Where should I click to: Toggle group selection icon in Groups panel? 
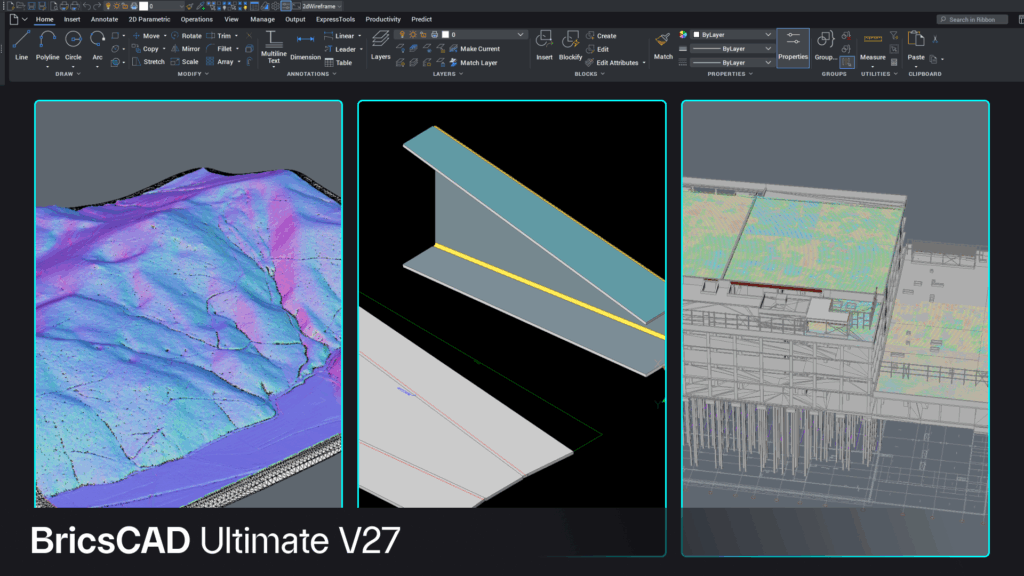coord(847,62)
